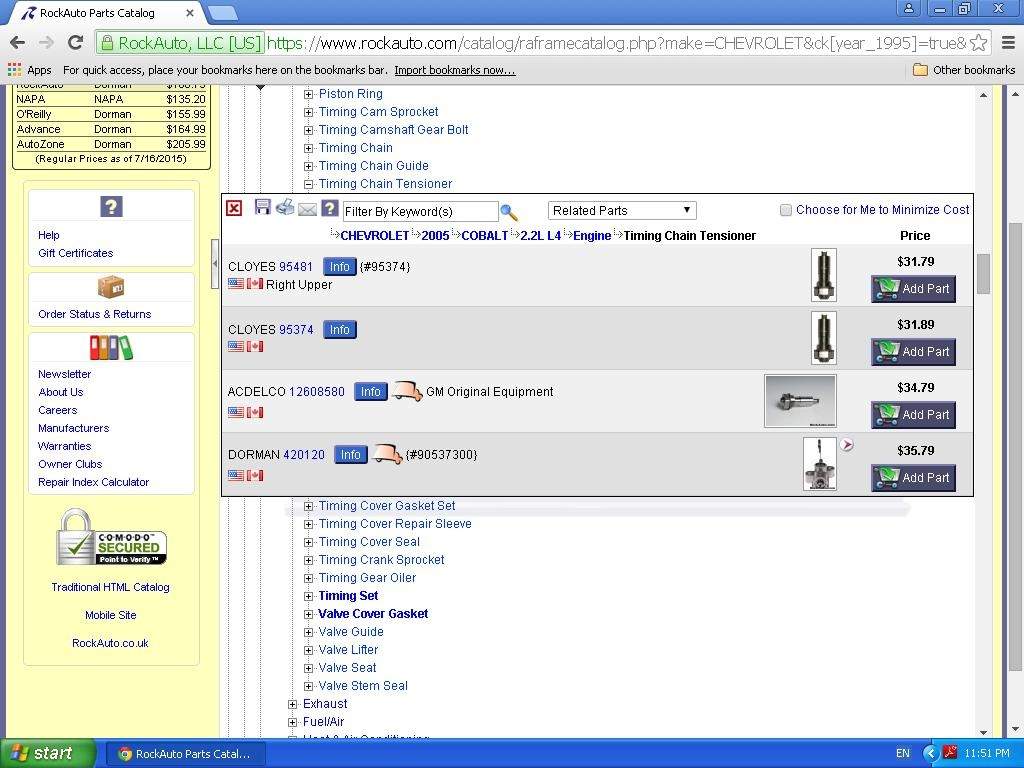Image resolution: width=1024 pixels, height=768 pixels.
Task: Expand the Timing Chain Guide node
Action: tap(308, 166)
